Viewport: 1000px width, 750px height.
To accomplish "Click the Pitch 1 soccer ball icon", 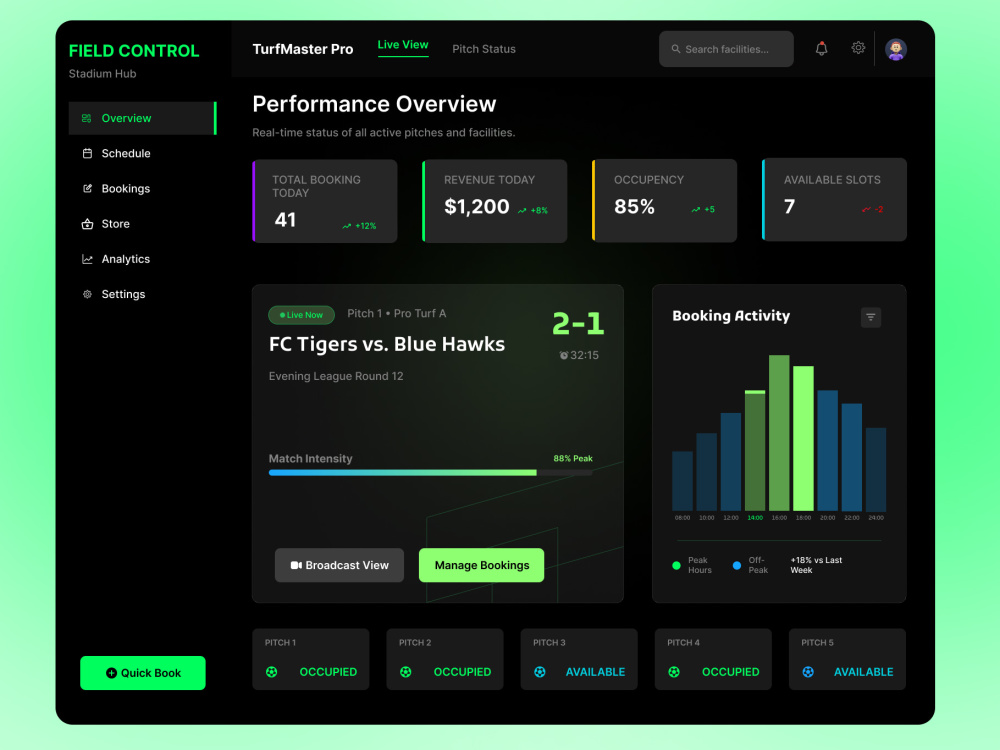I will pos(272,672).
